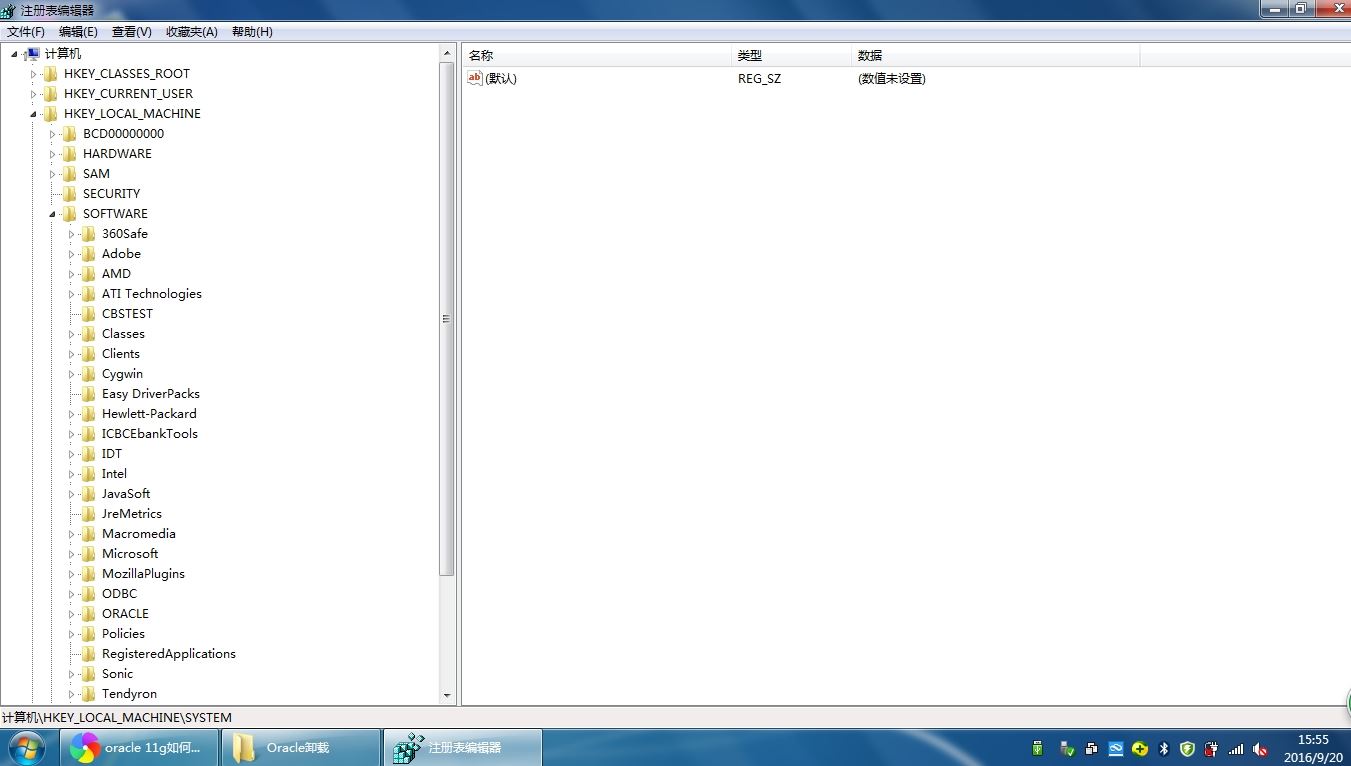Click the (默认) string value icon
1351x766 pixels.
[475, 78]
